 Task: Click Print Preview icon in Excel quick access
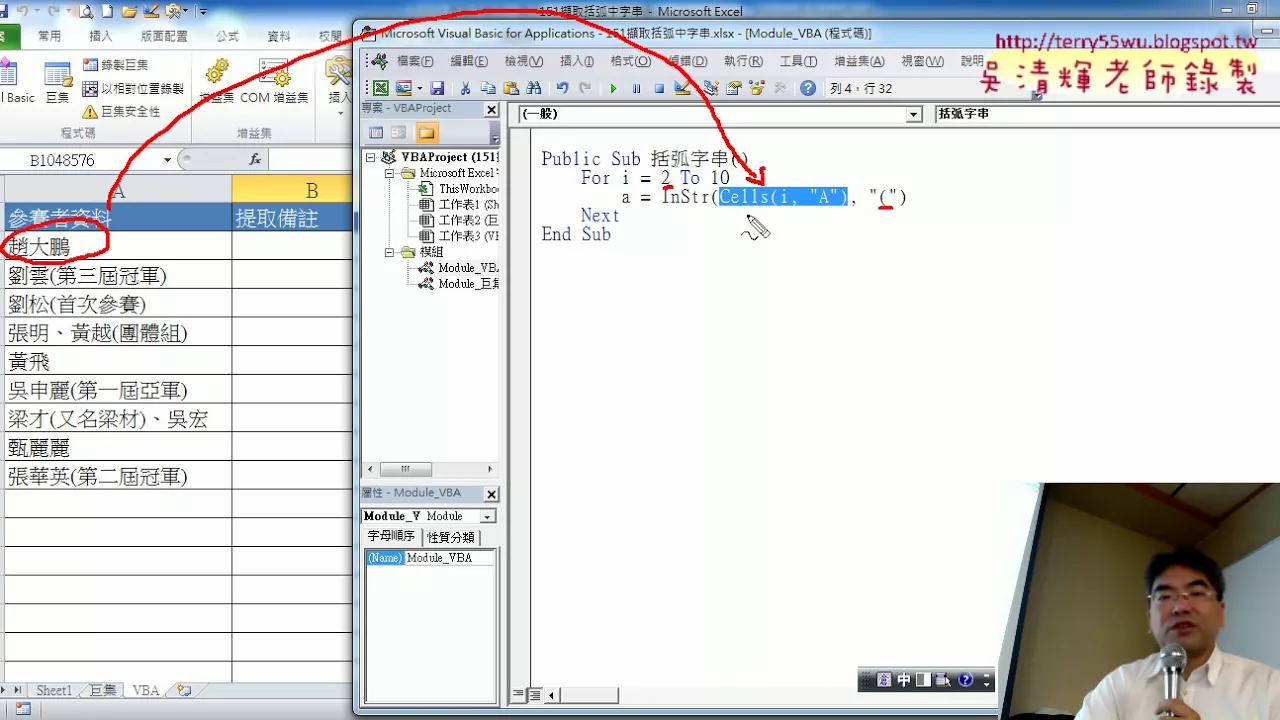pos(87,12)
